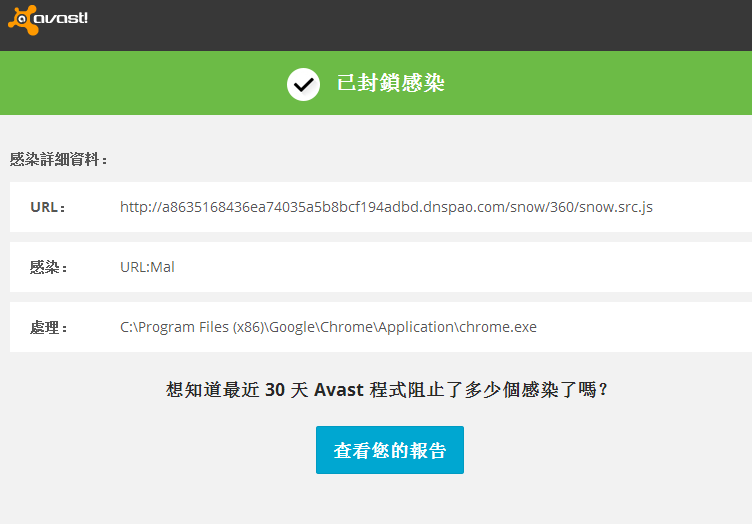Click the URL: row label
Viewport: 752px width, 524px height.
pyautogui.click(x=47, y=207)
